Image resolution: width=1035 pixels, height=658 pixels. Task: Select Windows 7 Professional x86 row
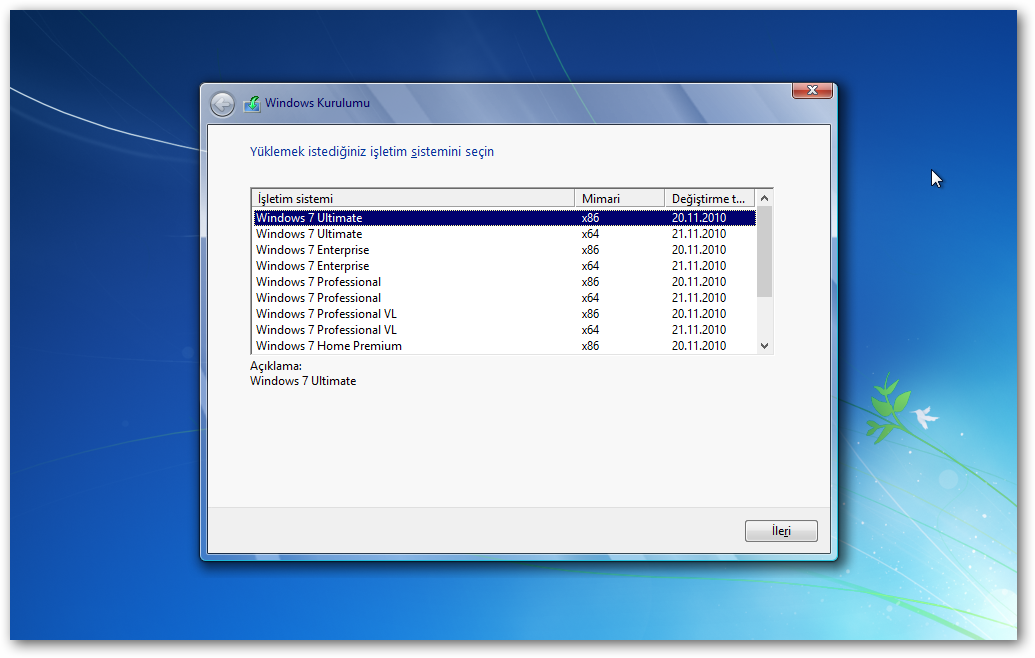[x=505, y=282]
